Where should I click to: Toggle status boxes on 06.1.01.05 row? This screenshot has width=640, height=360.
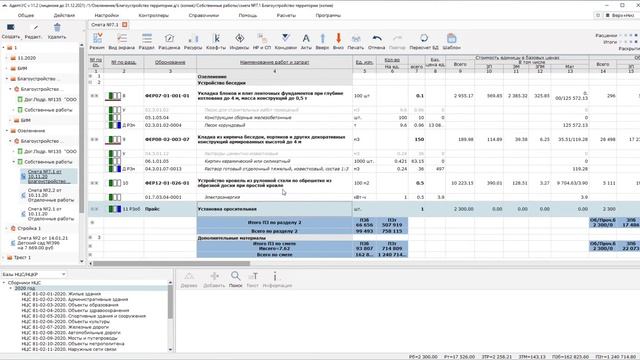point(115,161)
